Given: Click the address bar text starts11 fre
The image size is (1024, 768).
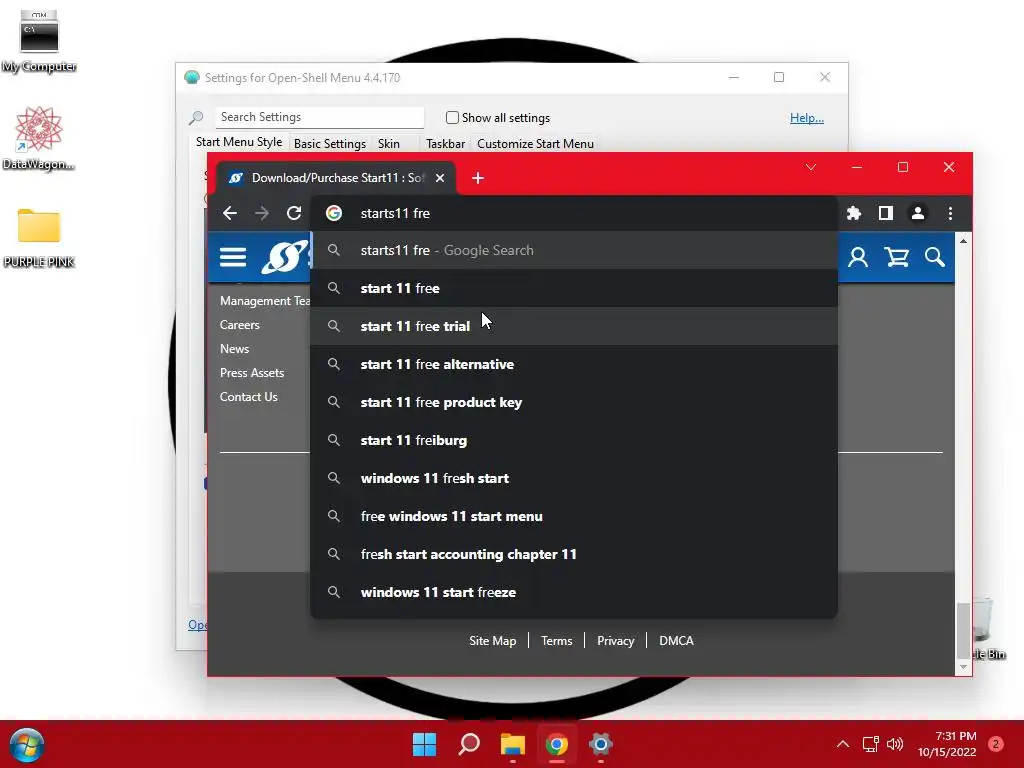Looking at the screenshot, I should click(x=395, y=213).
